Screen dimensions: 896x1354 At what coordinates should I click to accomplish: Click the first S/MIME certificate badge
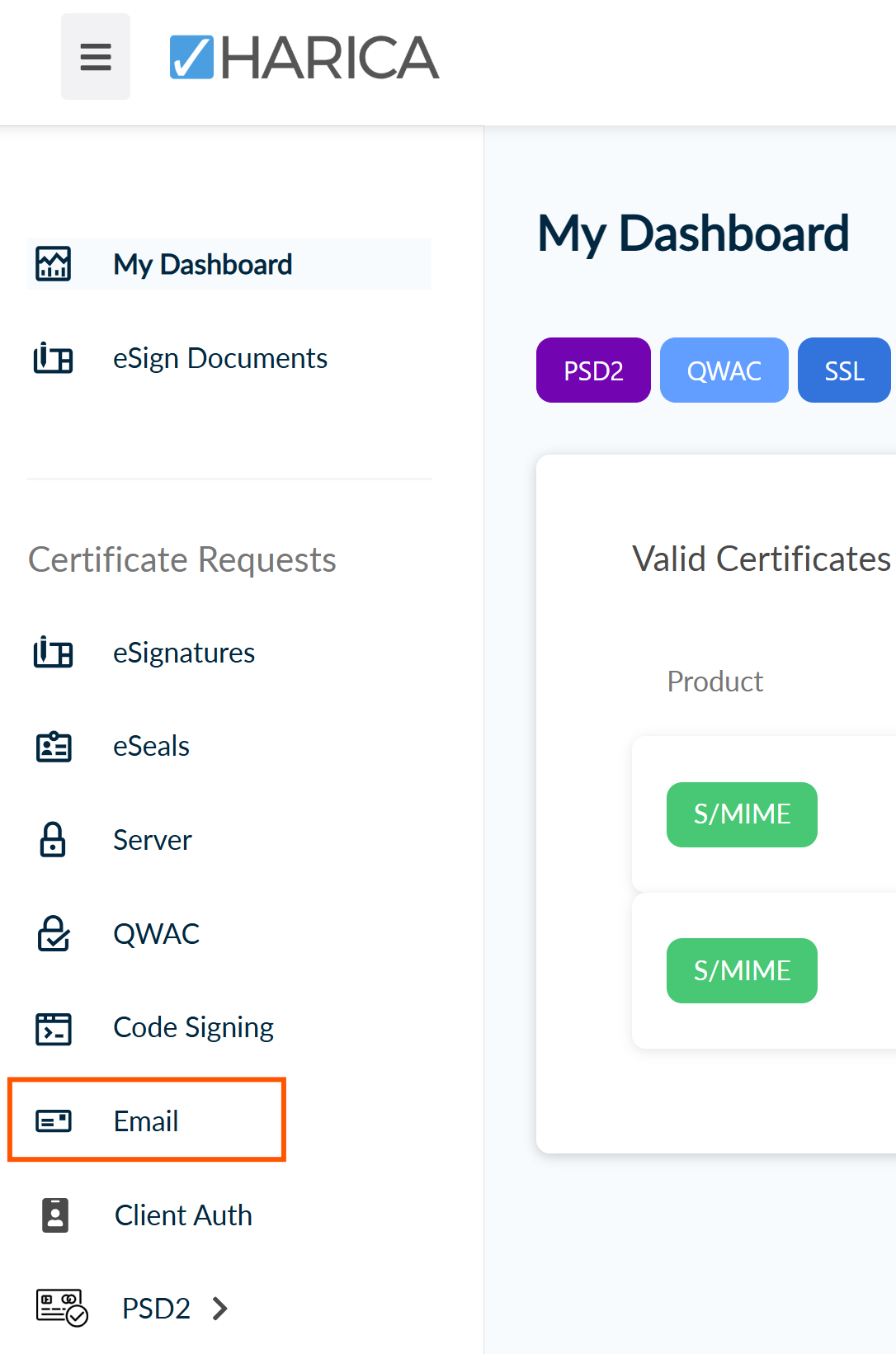[x=742, y=814]
